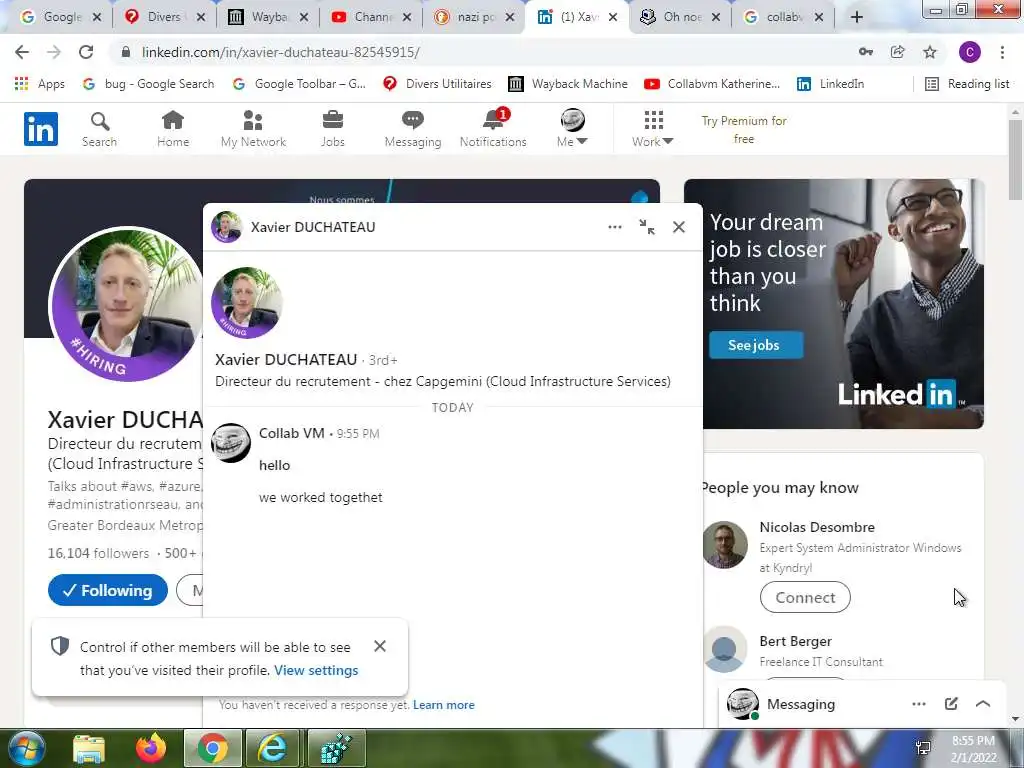The height and width of the screenshot is (768, 1024).
Task: Go to LinkedIn Home
Action: point(173,129)
